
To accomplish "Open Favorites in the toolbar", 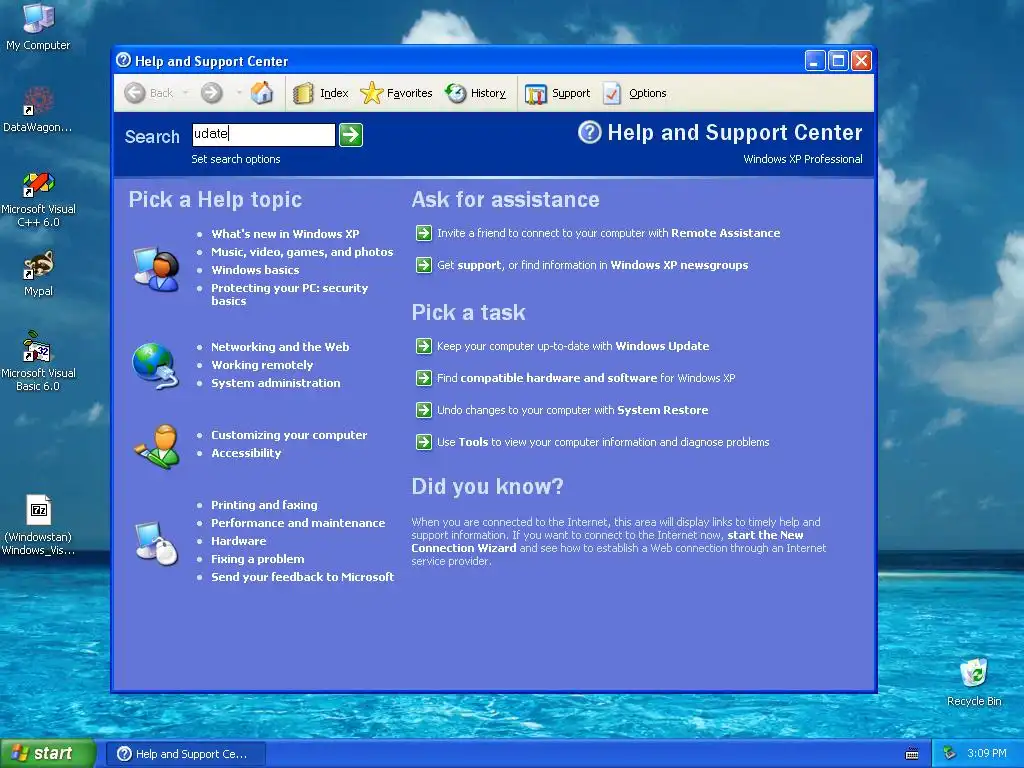I will pyautogui.click(x=396, y=93).
